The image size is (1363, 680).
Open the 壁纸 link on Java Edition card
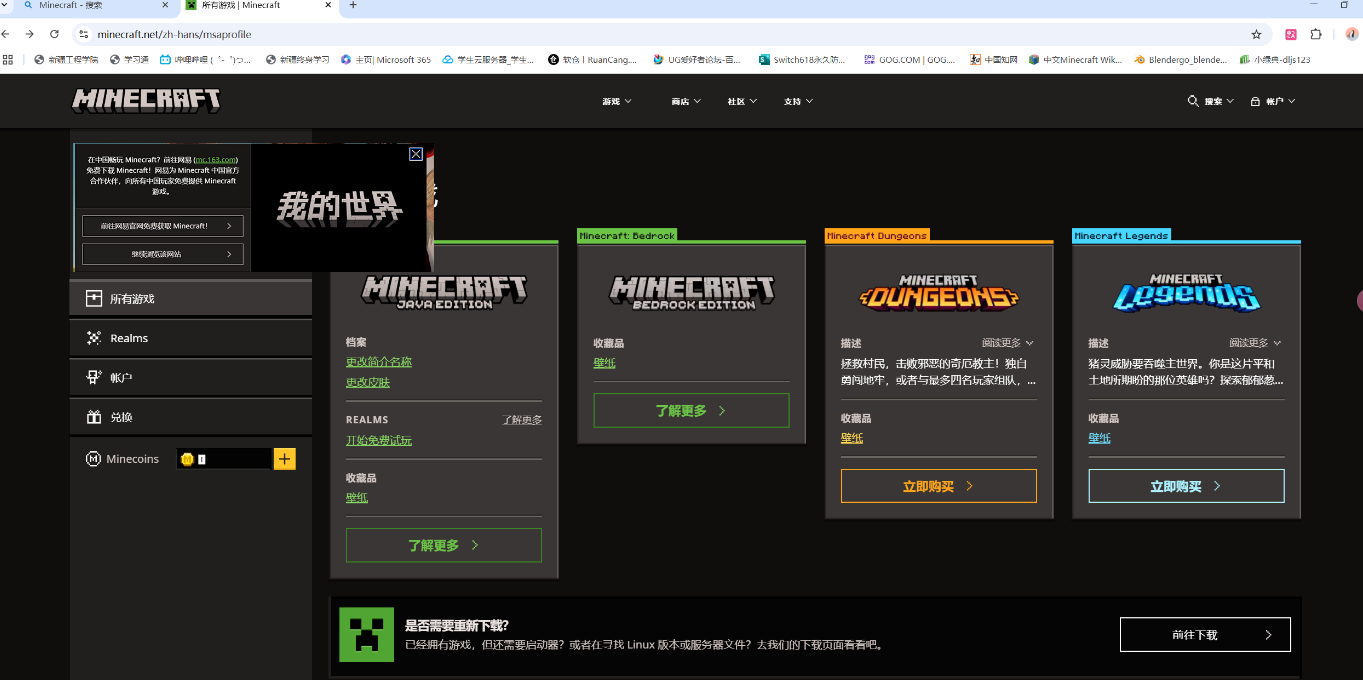[357, 497]
